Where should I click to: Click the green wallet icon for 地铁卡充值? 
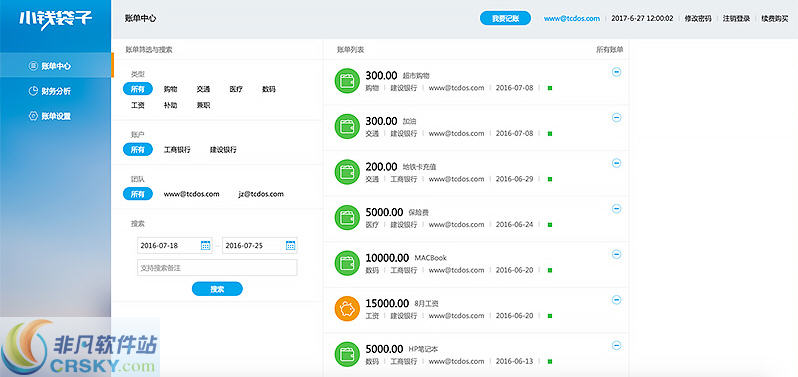click(x=347, y=172)
